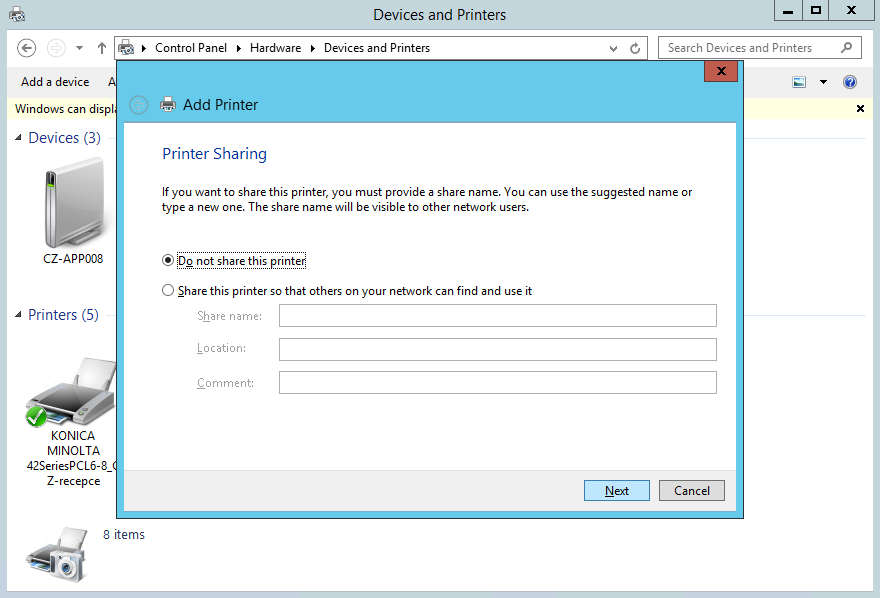Screen dimensions: 880x598
Task: Click inside the Share name field
Action: 497,315
